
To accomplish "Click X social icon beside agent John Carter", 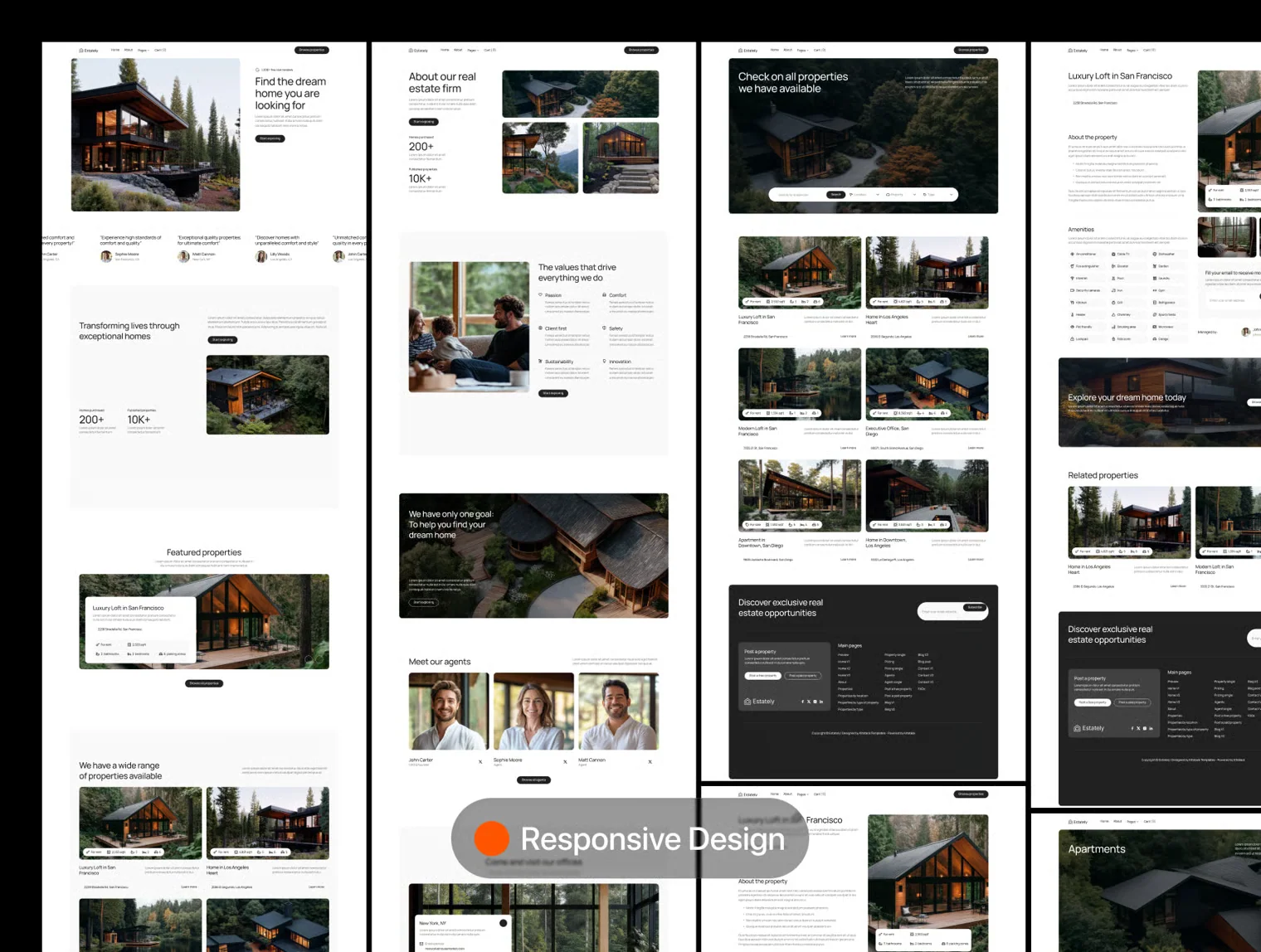I will click(x=480, y=761).
